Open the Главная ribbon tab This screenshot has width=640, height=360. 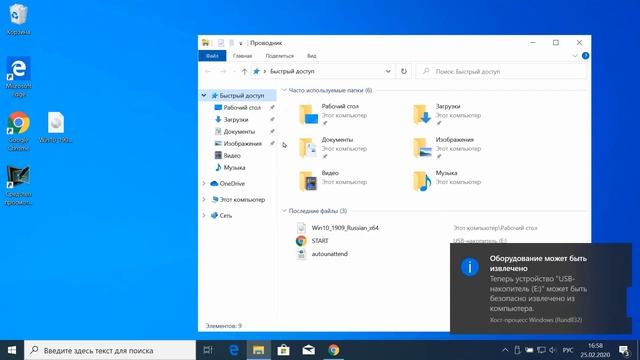tap(242, 56)
